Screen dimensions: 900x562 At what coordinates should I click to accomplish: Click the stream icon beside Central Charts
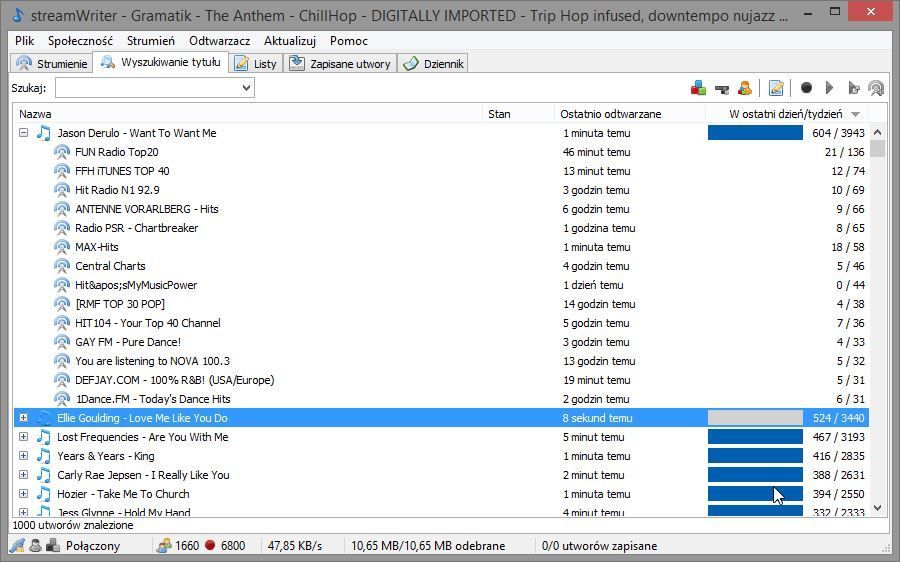coord(62,266)
